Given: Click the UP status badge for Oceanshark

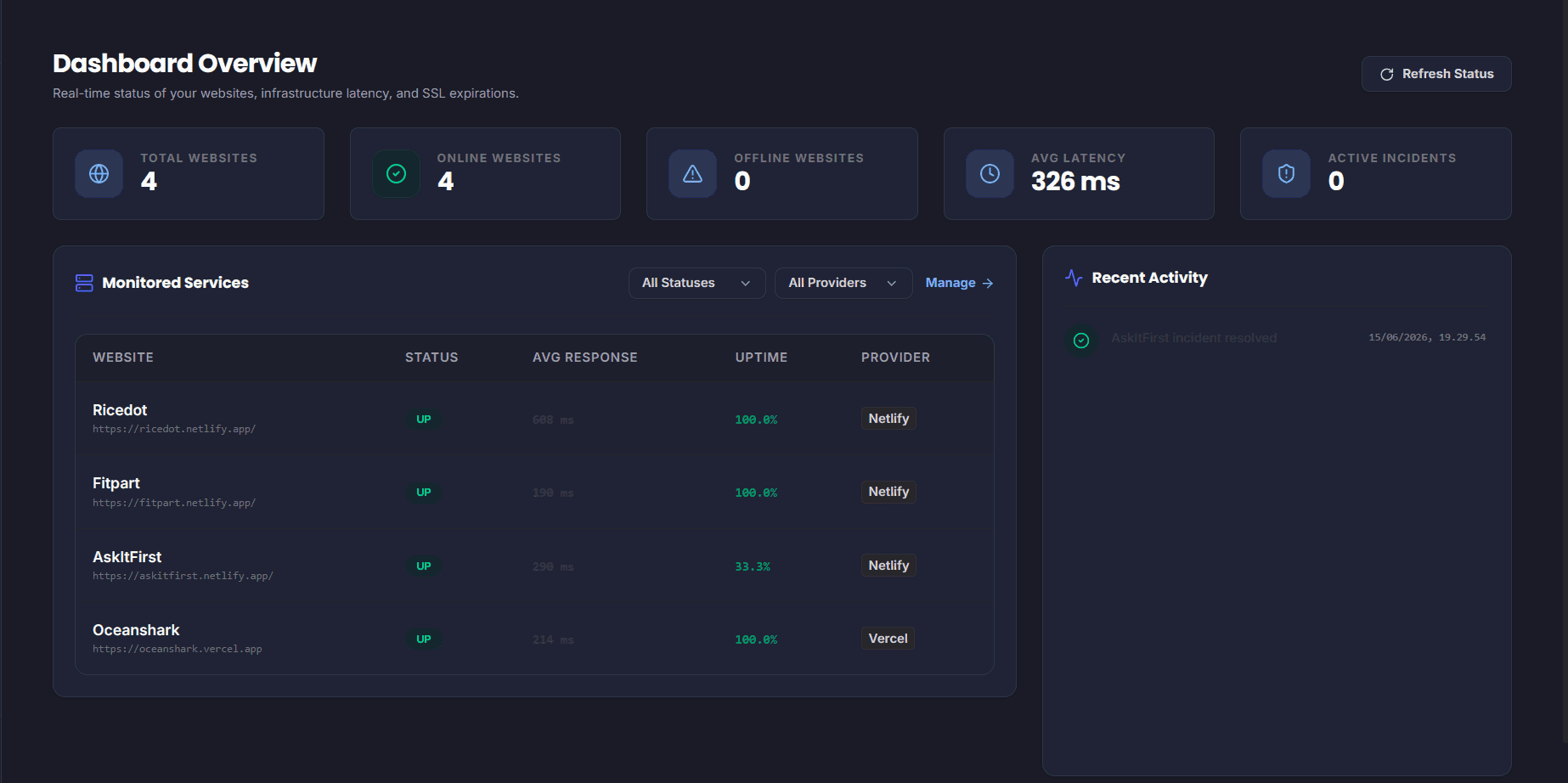Looking at the screenshot, I should click(424, 639).
